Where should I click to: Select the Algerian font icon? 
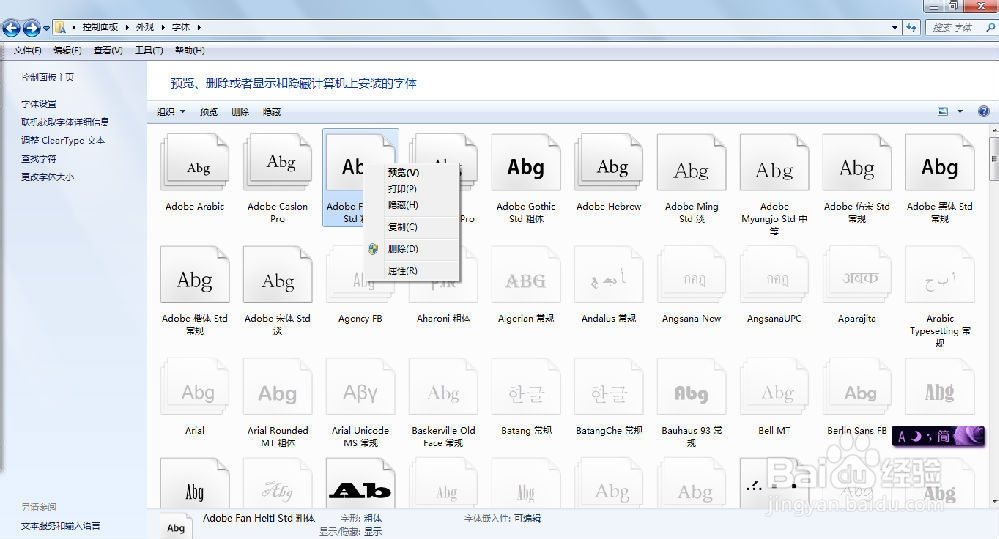tap(526, 275)
